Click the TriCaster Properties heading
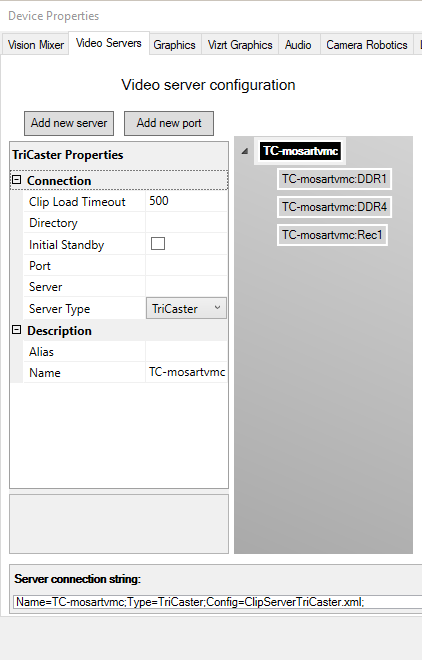This screenshot has height=660, width=422. [68, 155]
